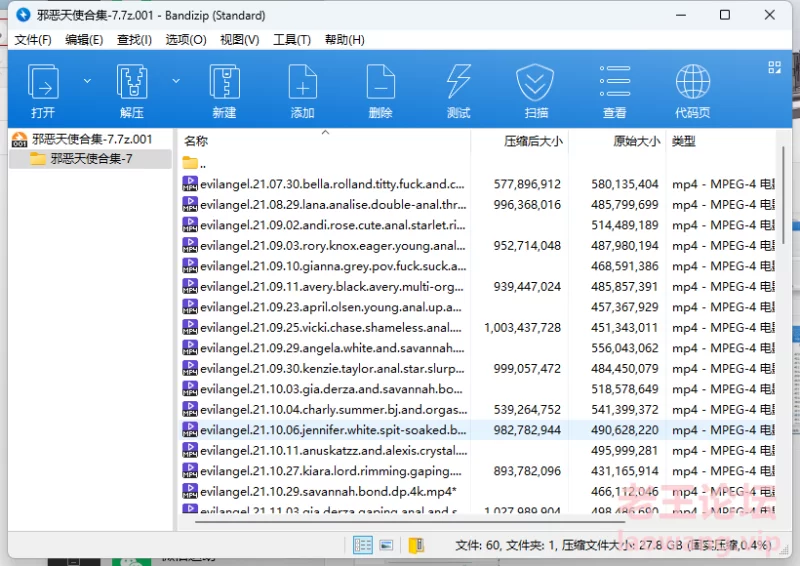The width and height of the screenshot is (800, 566).
Task: Click the 删除 (Delete) icon
Action: point(381,82)
